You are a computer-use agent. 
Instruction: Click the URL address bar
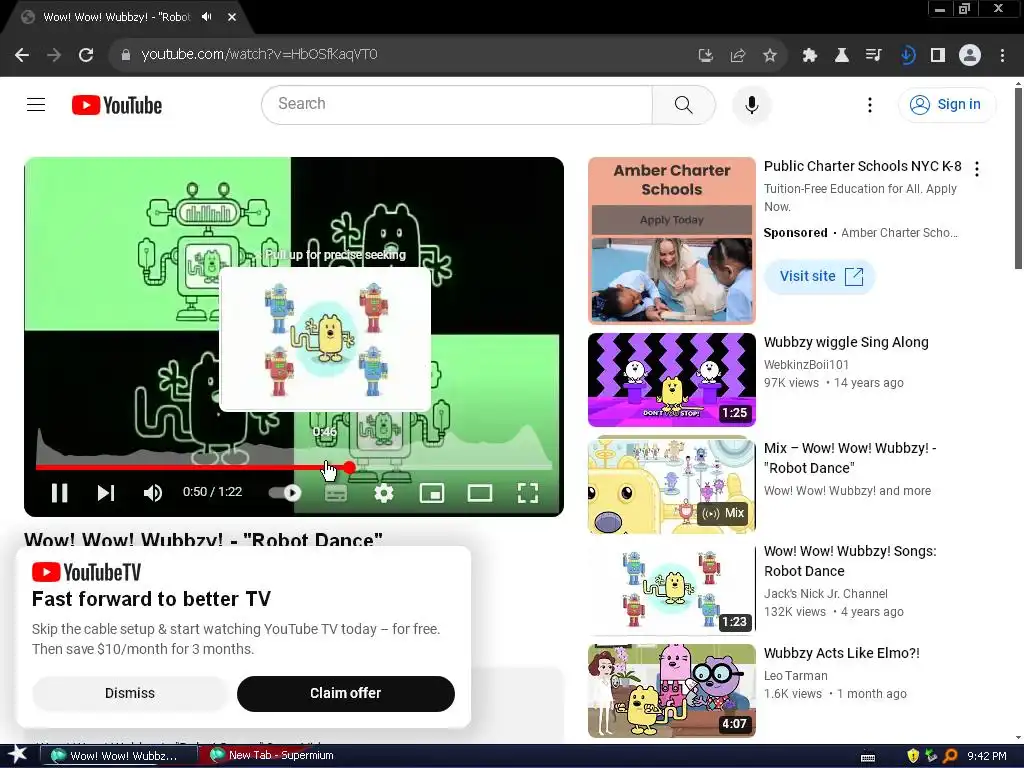tap(405, 54)
